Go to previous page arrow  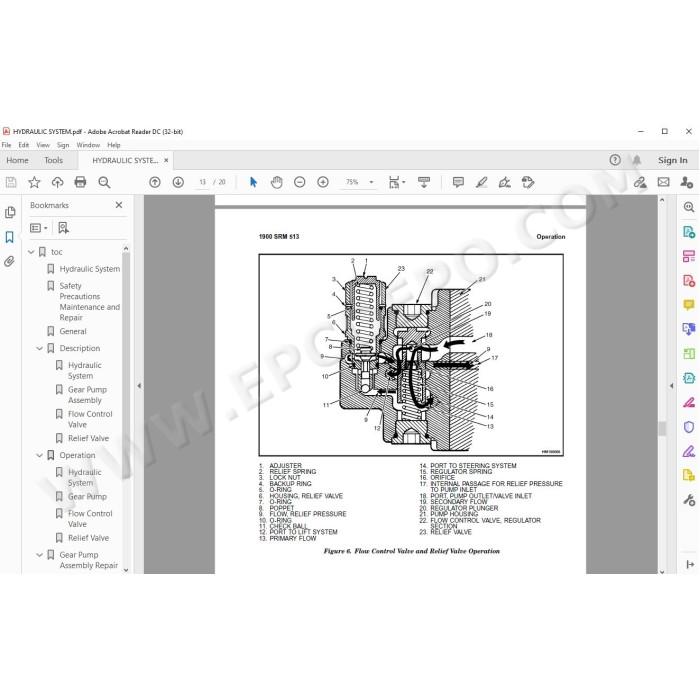coord(155,182)
